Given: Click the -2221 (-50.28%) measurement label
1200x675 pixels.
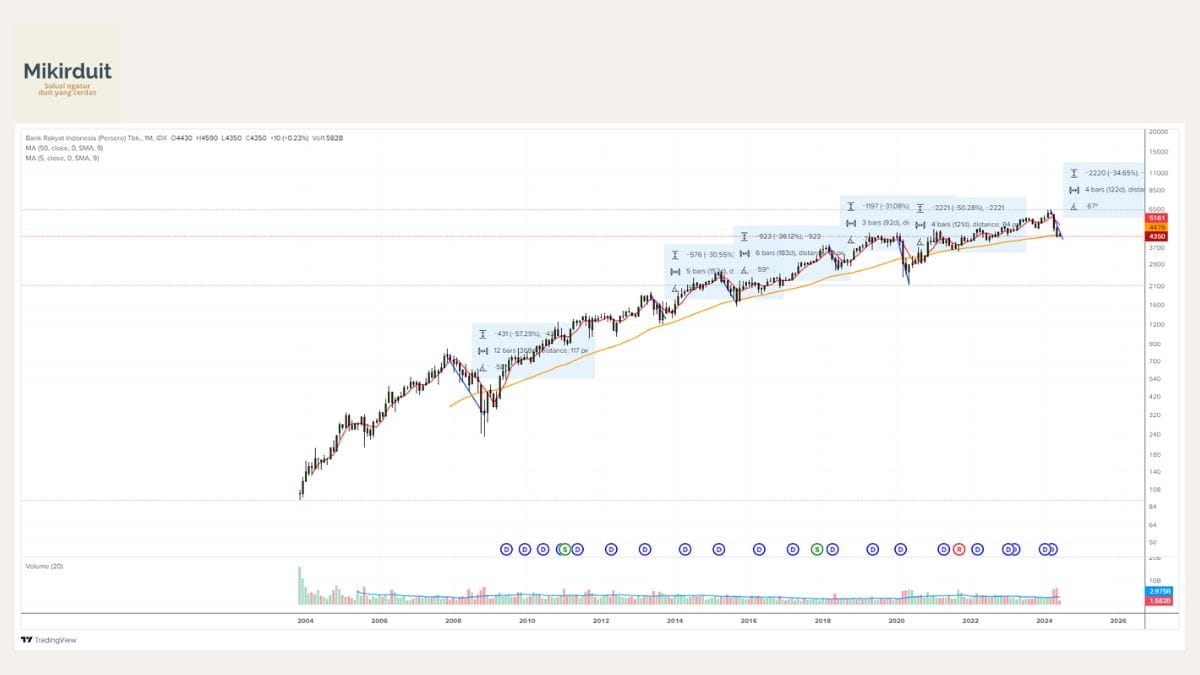Looking at the screenshot, I should point(967,208).
